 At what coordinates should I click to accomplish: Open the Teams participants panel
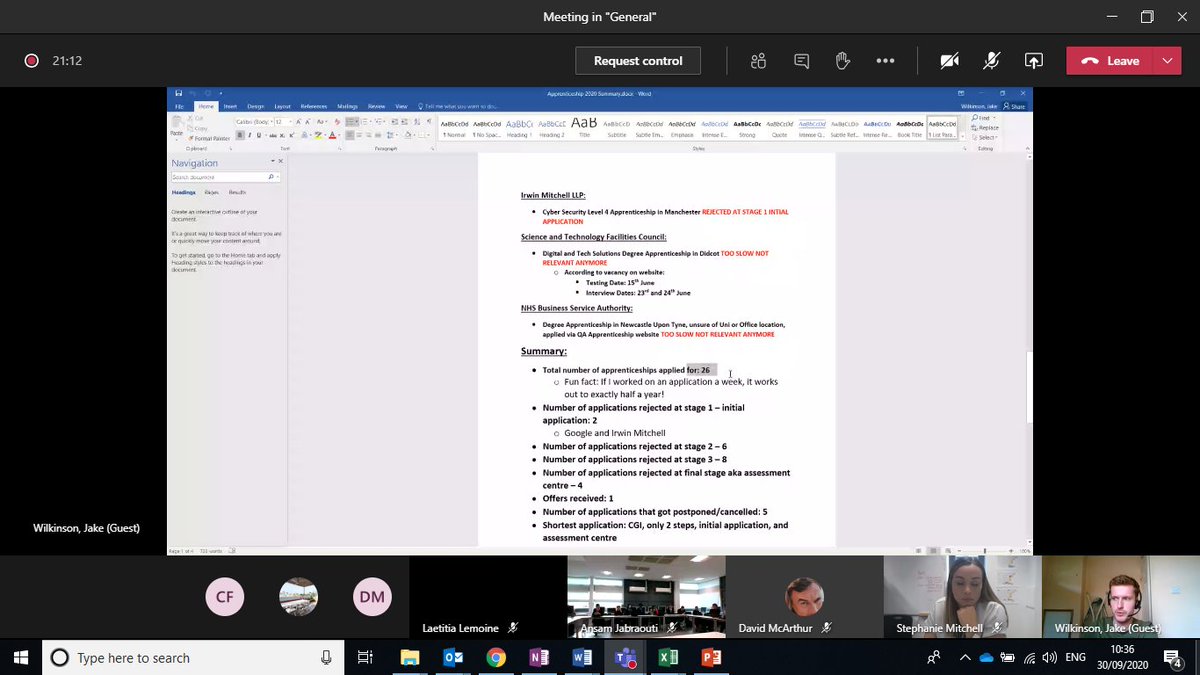tap(758, 61)
